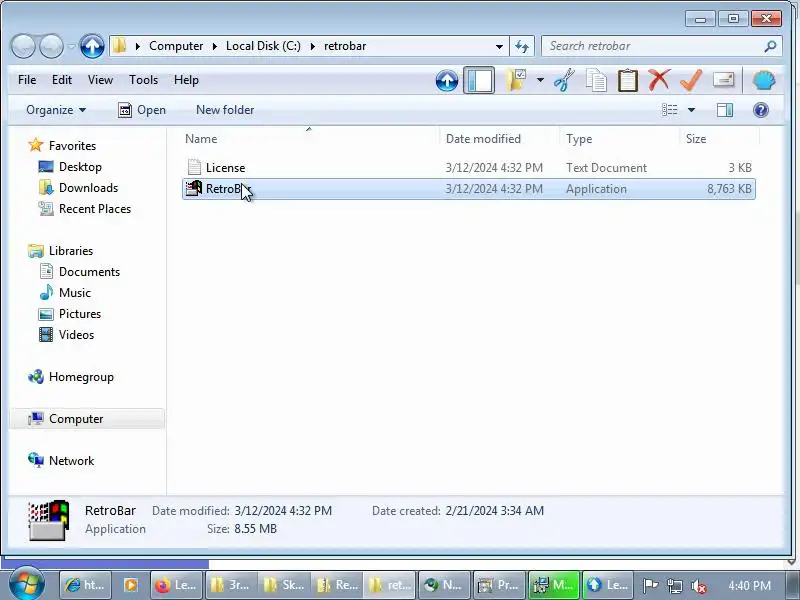
Task: Open Classic Explorer settings shell icon
Action: (764, 81)
